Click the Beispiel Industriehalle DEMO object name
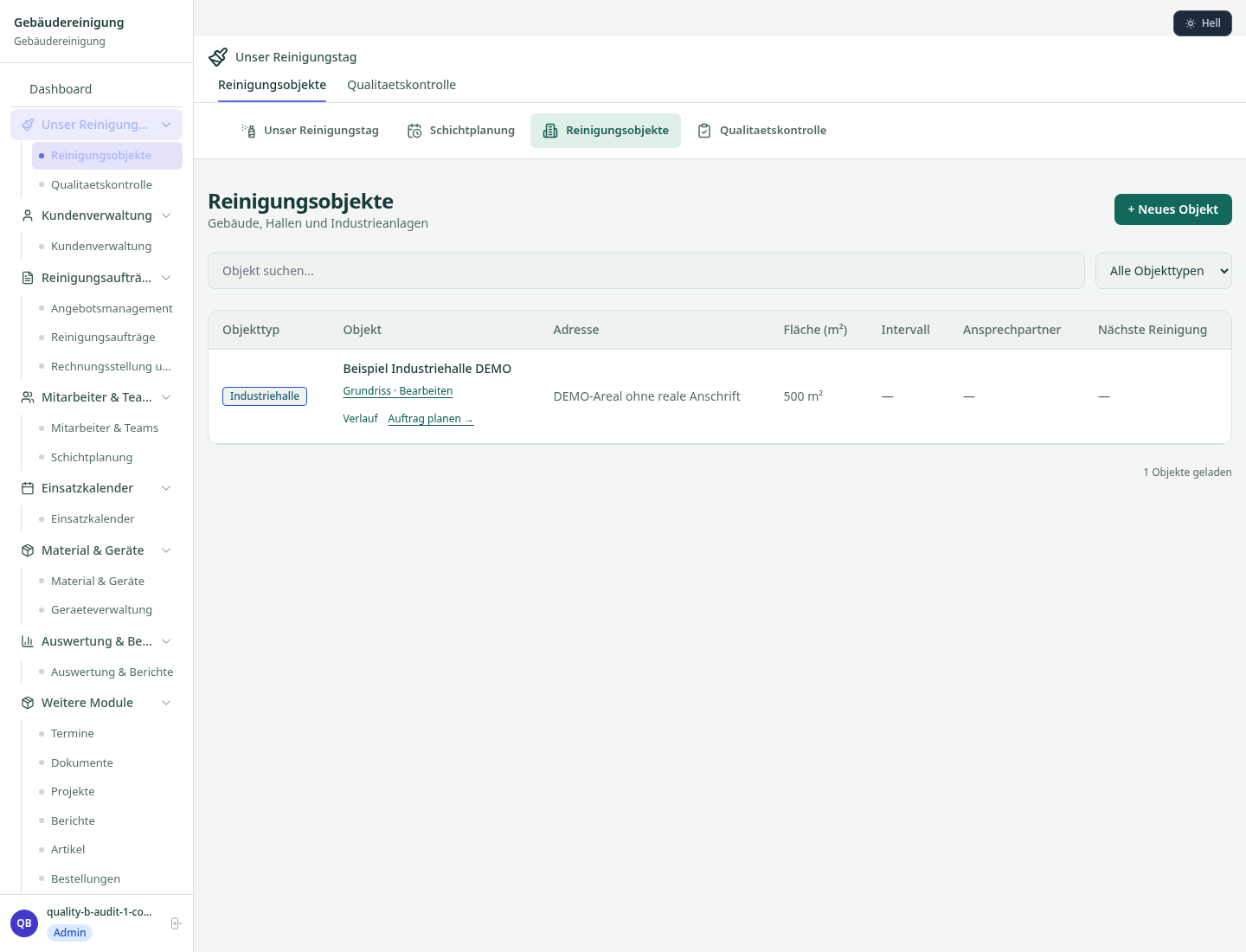The height and width of the screenshot is (952, 1246). pos(427,369)
